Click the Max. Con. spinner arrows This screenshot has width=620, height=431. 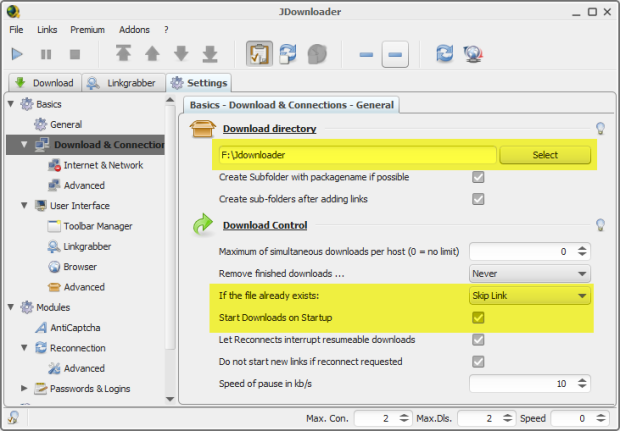[404, 418]
